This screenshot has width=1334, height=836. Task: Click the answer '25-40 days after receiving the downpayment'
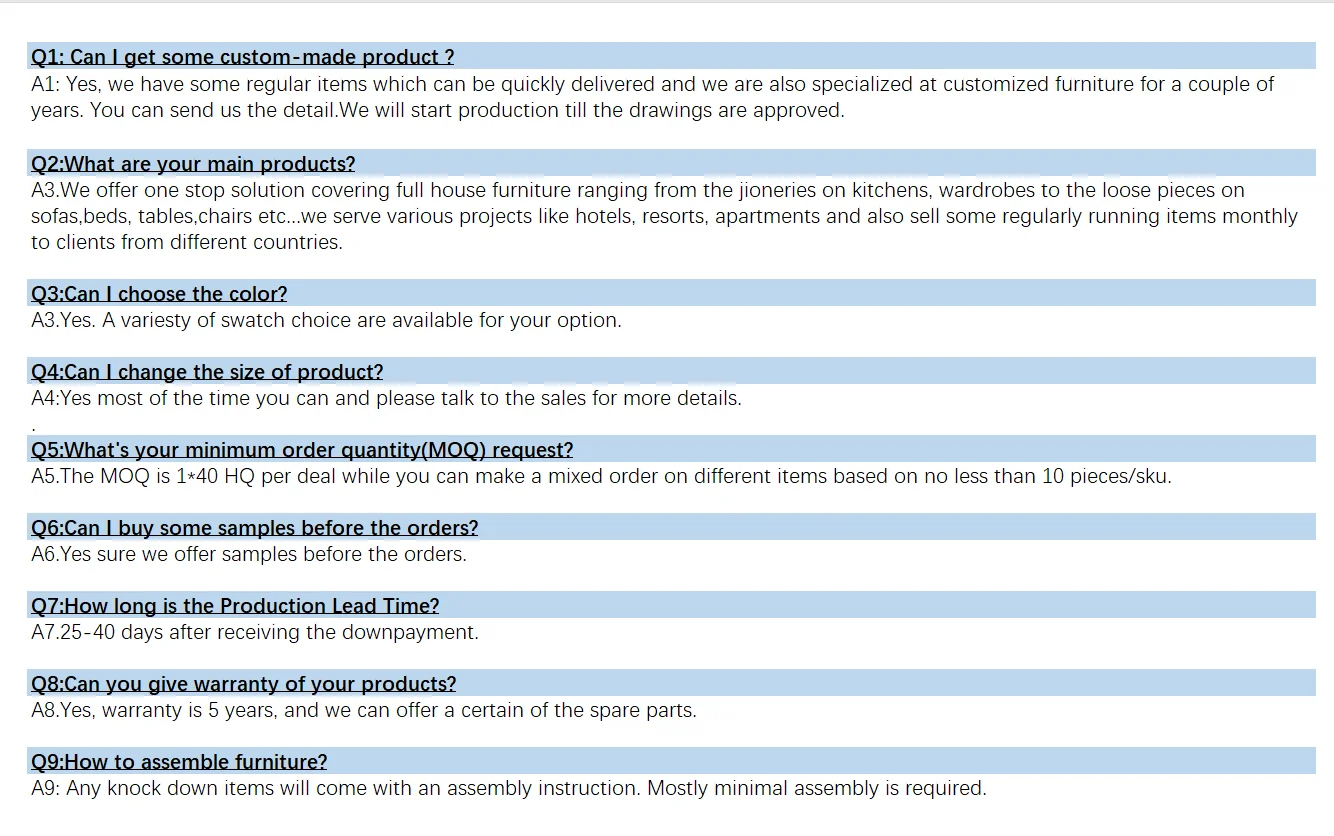click(255, 632)
